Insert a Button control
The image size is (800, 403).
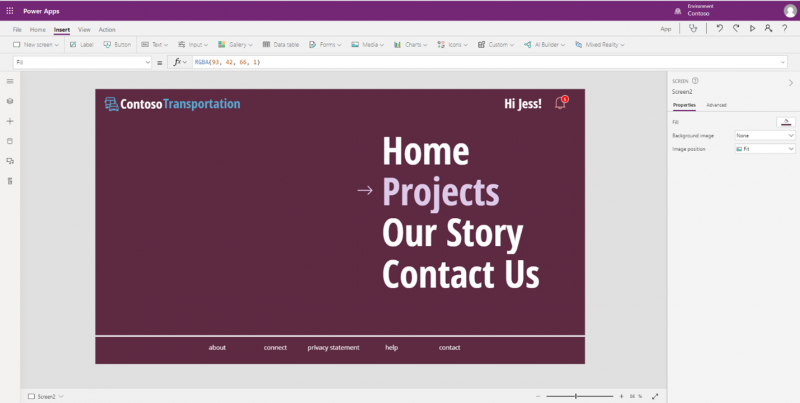click(117, 45)
